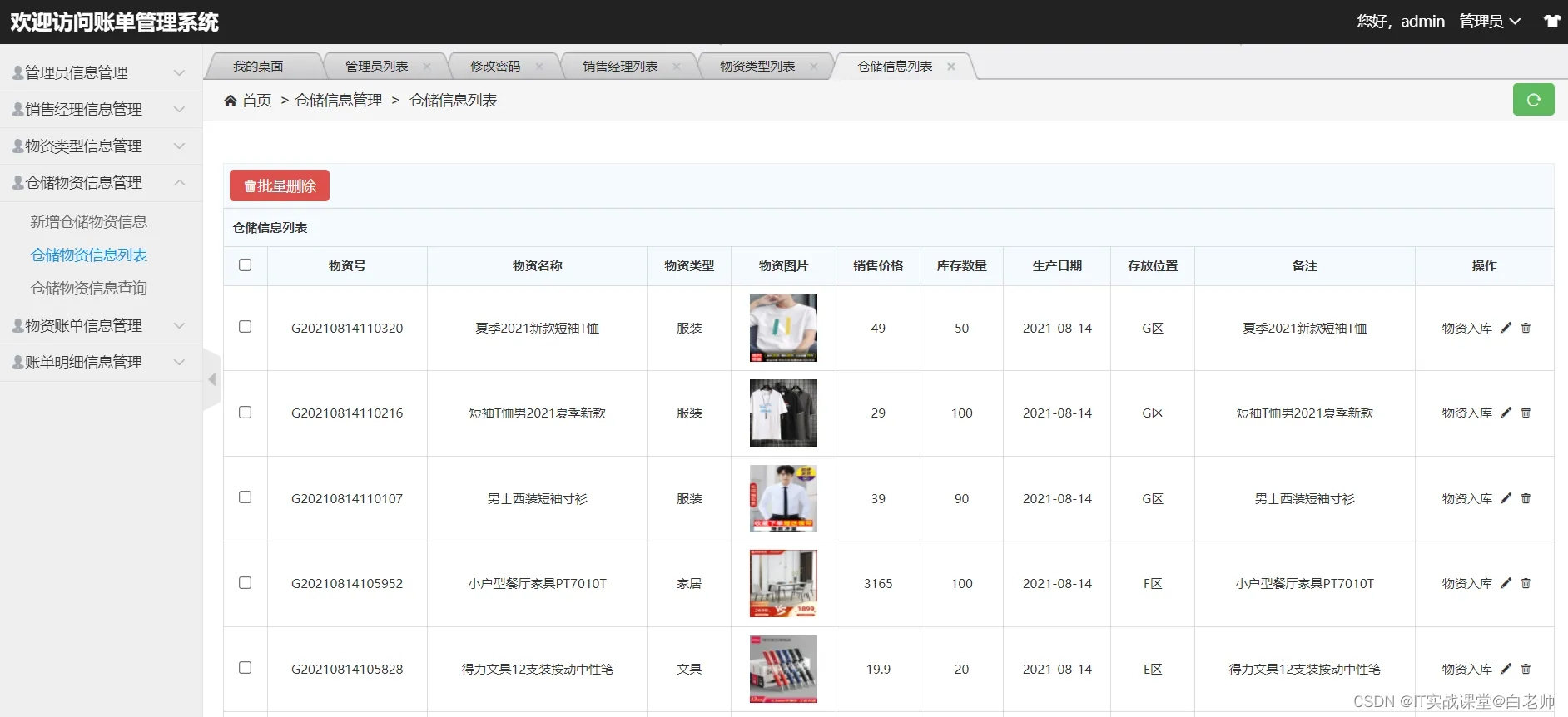Expand 管理员信息管理 sidebar menu
Image resolution: width=1568 pixels, height=717 pixels.
pyautogui.click(x=101, y=72)
